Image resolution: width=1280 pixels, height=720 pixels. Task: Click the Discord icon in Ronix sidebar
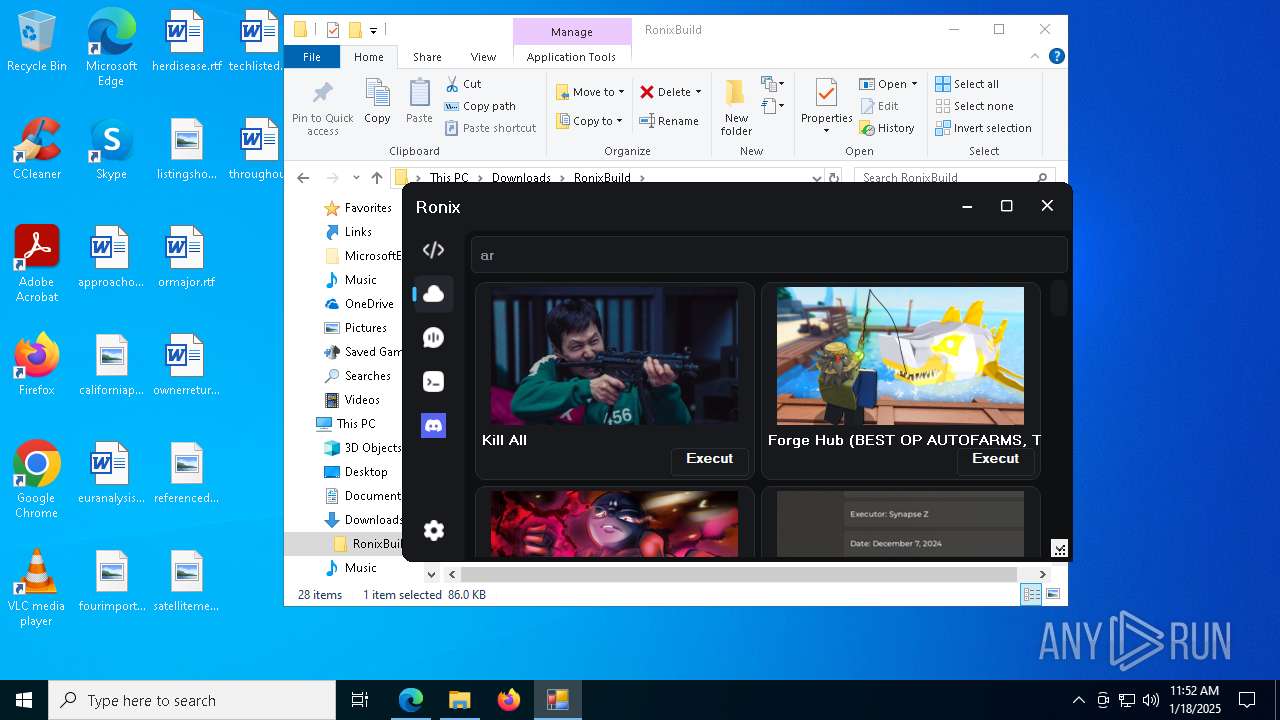pyautogui.click(x=433, y=426)
